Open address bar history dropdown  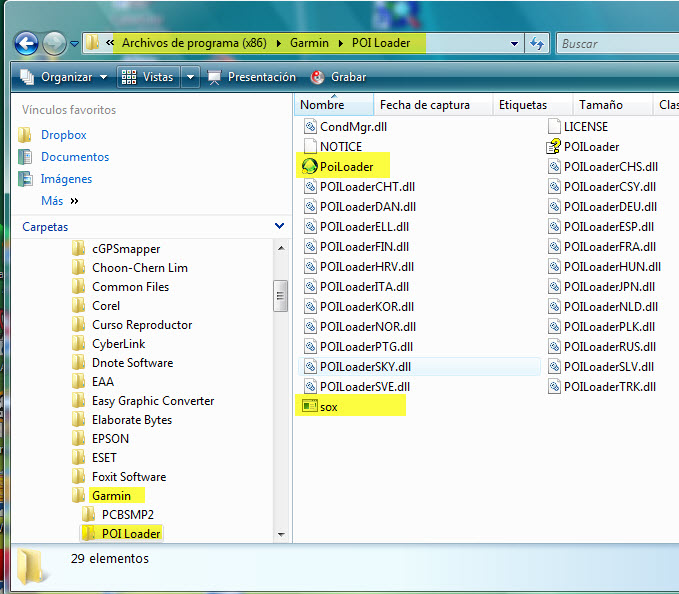[514, 44]
